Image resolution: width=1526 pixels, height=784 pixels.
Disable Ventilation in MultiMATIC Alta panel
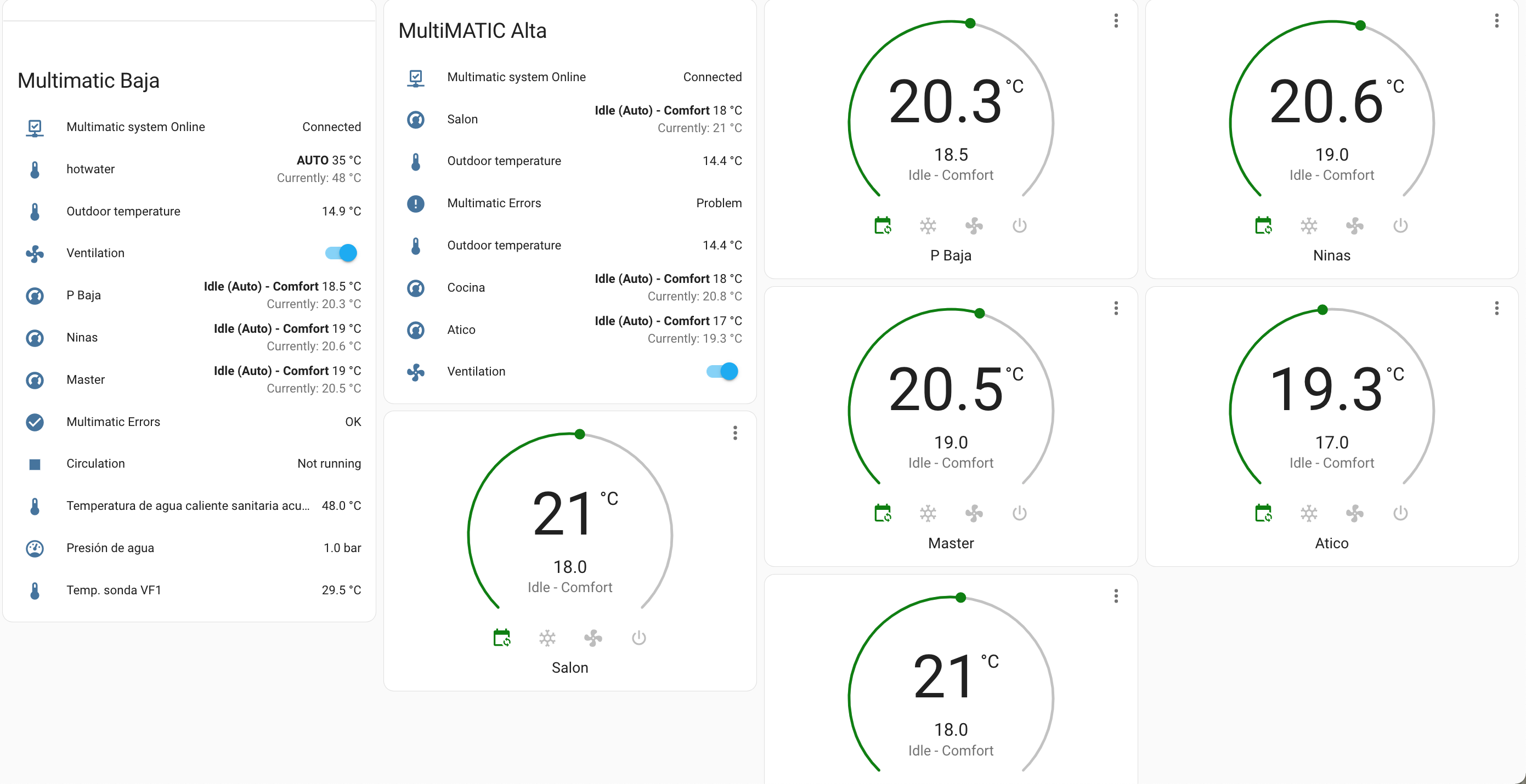[723, 371]
